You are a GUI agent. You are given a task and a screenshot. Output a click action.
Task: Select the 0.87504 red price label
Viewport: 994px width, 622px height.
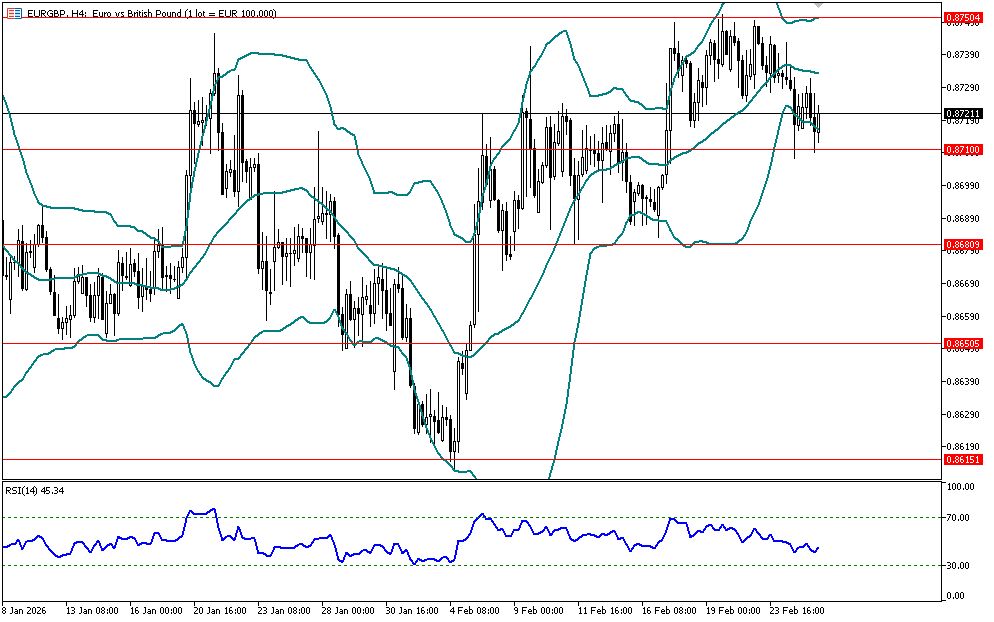click(x=961, y=17)
